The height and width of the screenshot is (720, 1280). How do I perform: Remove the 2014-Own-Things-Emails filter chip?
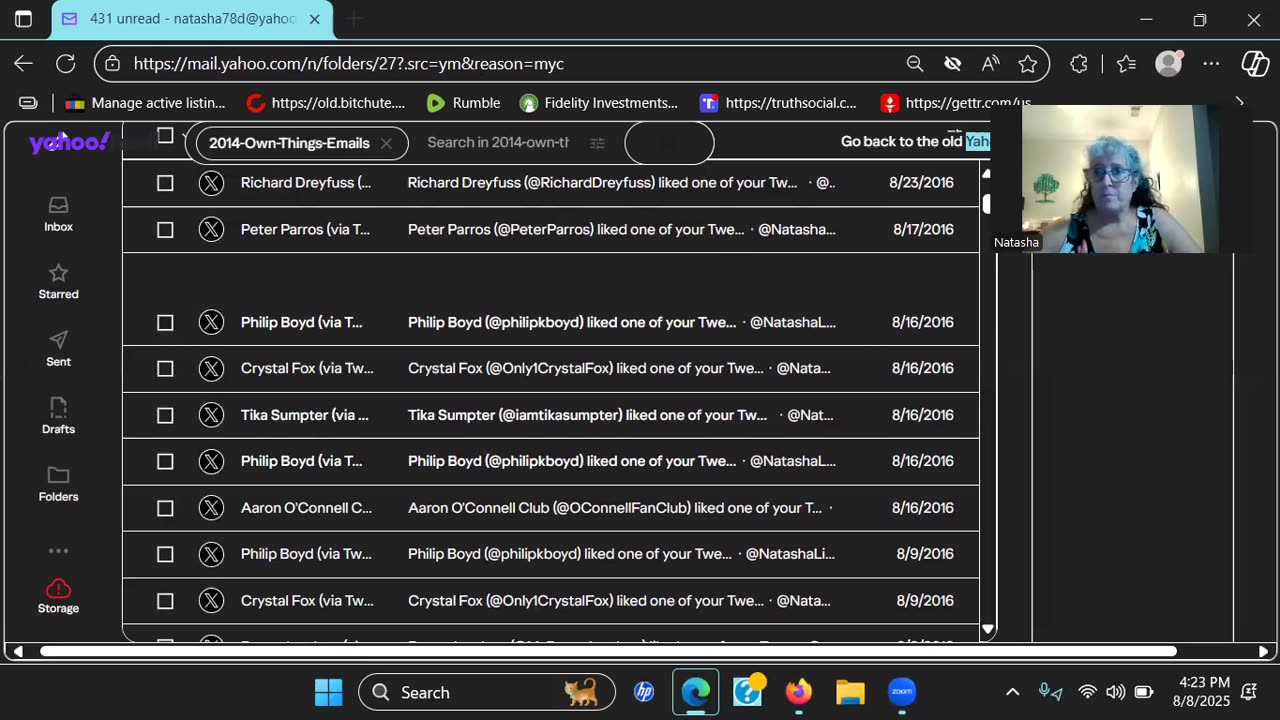coord(386,143)
